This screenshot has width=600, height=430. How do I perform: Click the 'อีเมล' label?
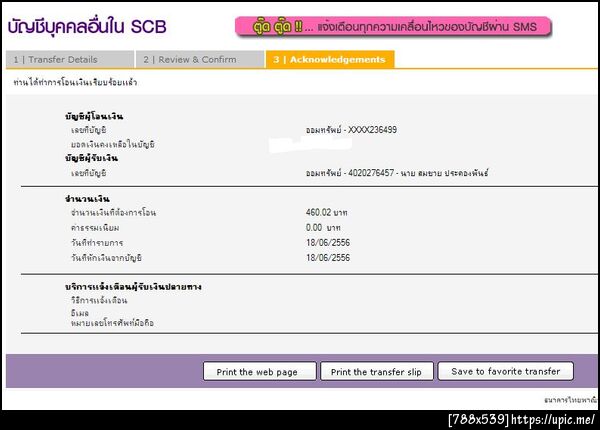(80, 313)
